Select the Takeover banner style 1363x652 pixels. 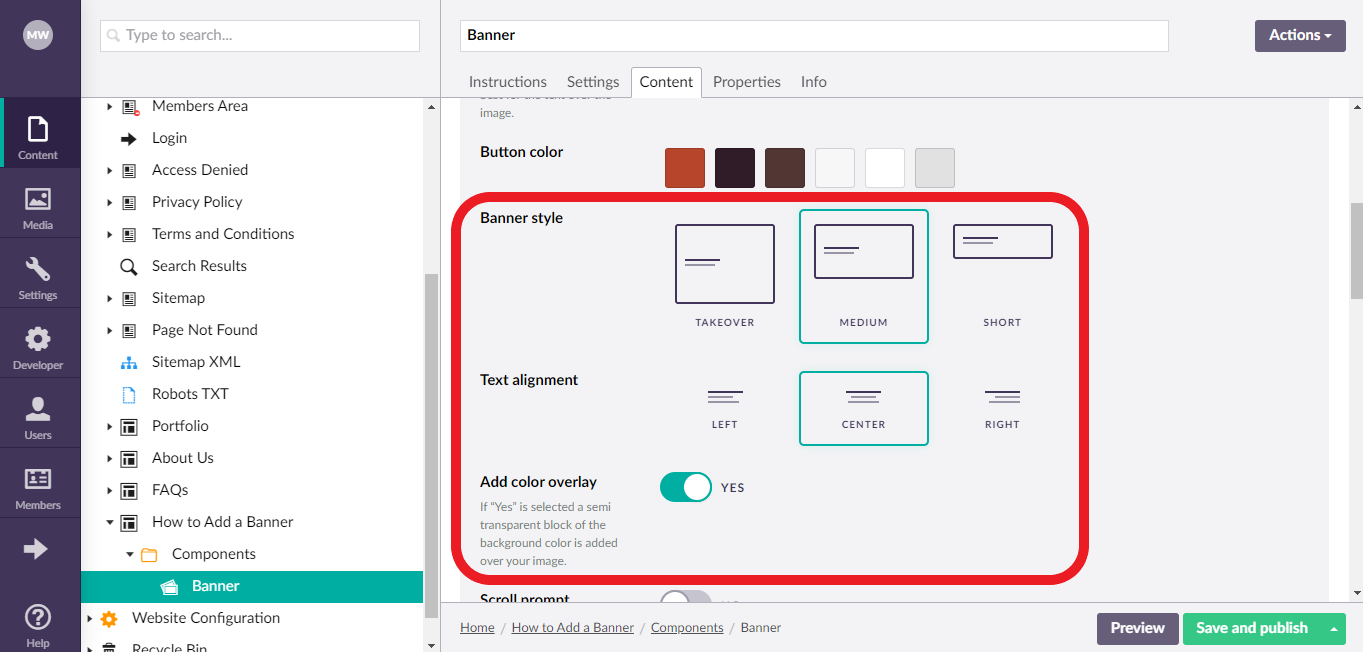click(x=725, y=276)
